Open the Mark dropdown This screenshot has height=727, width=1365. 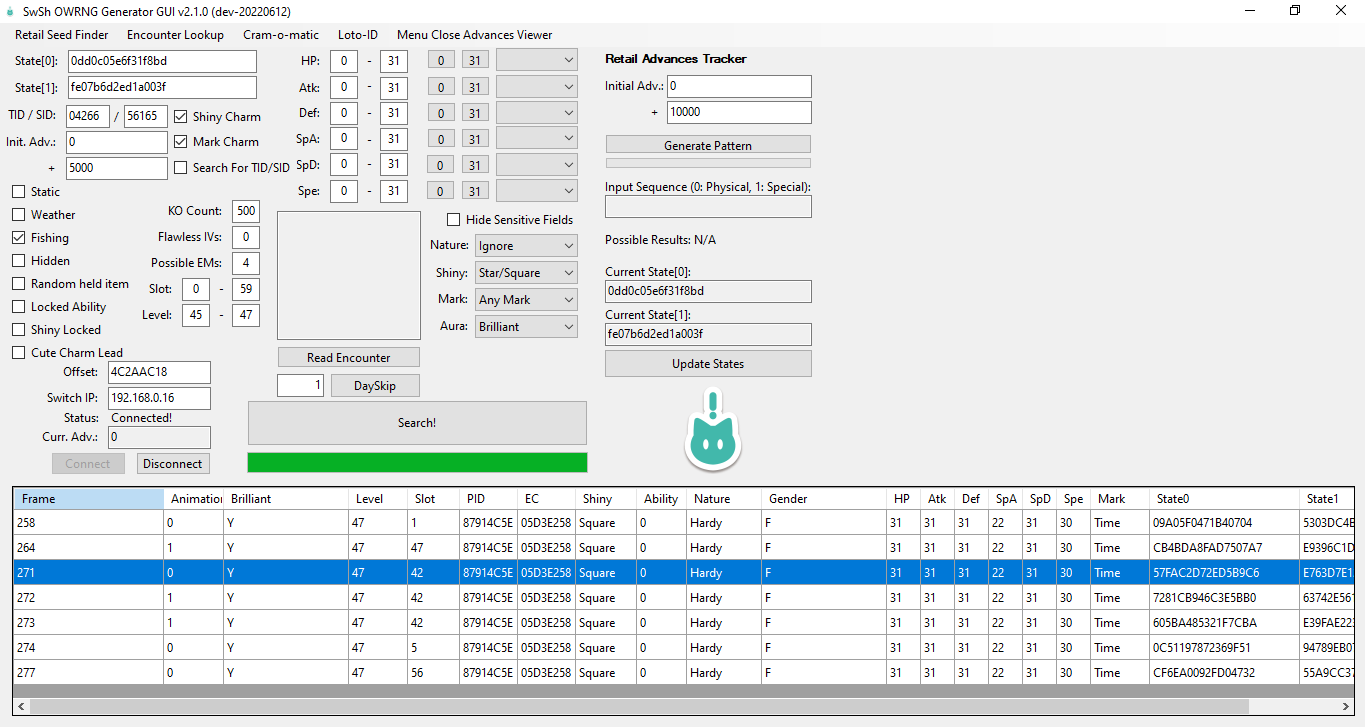tap(526, 299)
